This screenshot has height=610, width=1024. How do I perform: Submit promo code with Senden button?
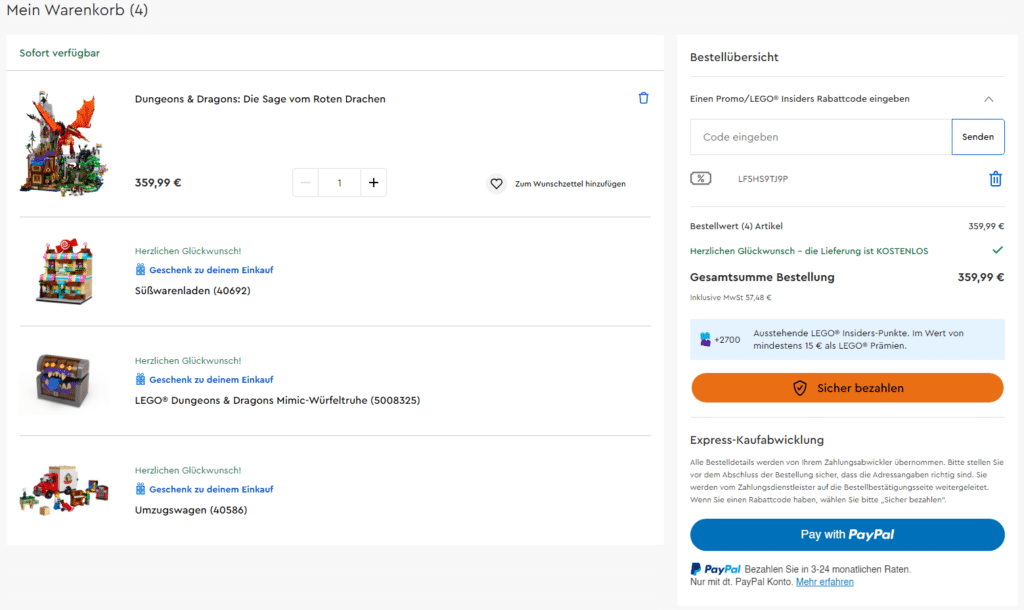coord(978,137)
